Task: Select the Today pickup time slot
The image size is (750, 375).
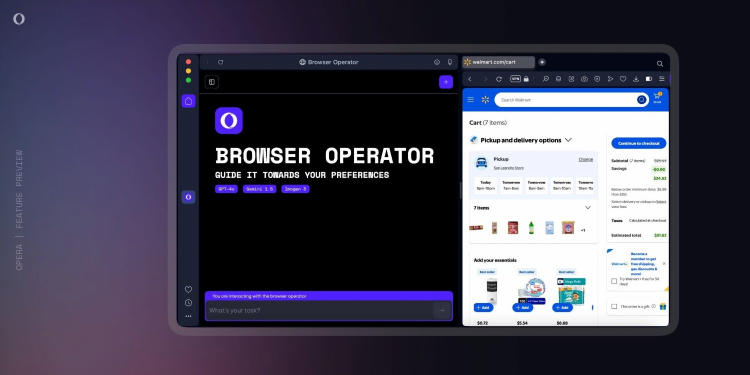Action: (x=485, y=185)
